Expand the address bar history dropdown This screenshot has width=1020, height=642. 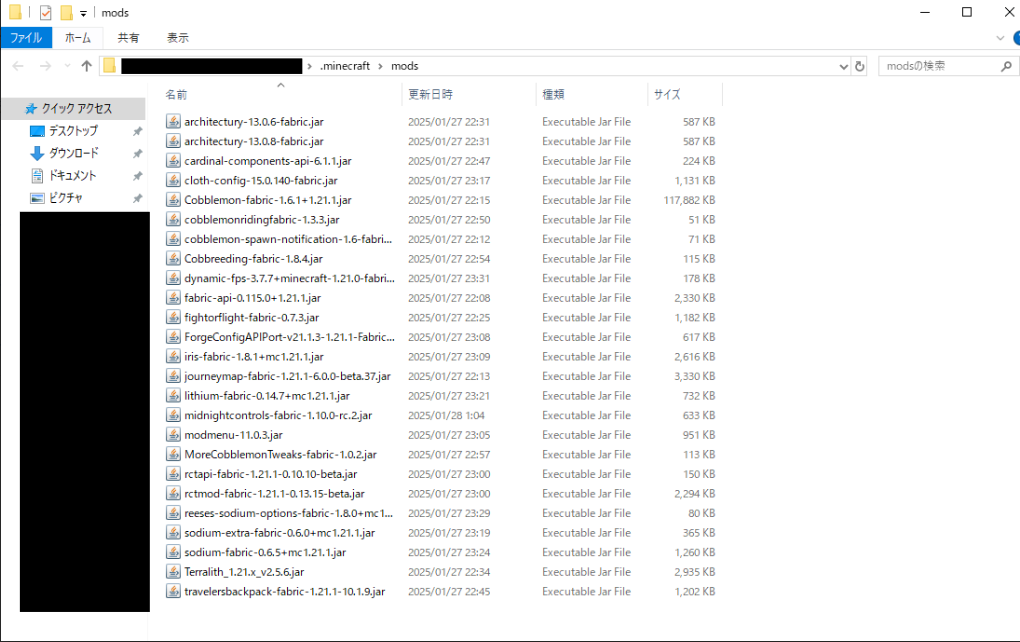coord(843,66)
